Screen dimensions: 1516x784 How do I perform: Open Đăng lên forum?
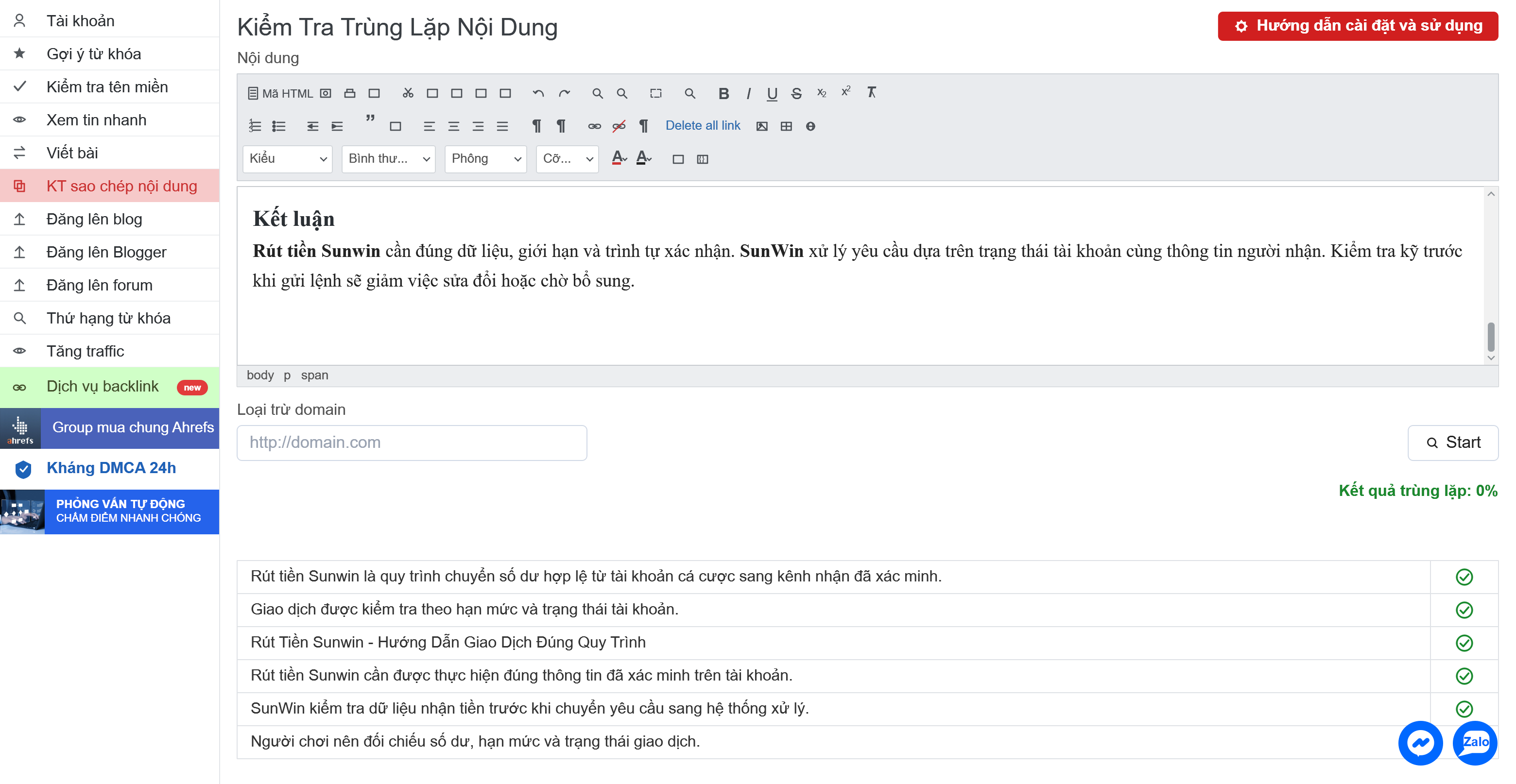[109, 285]
